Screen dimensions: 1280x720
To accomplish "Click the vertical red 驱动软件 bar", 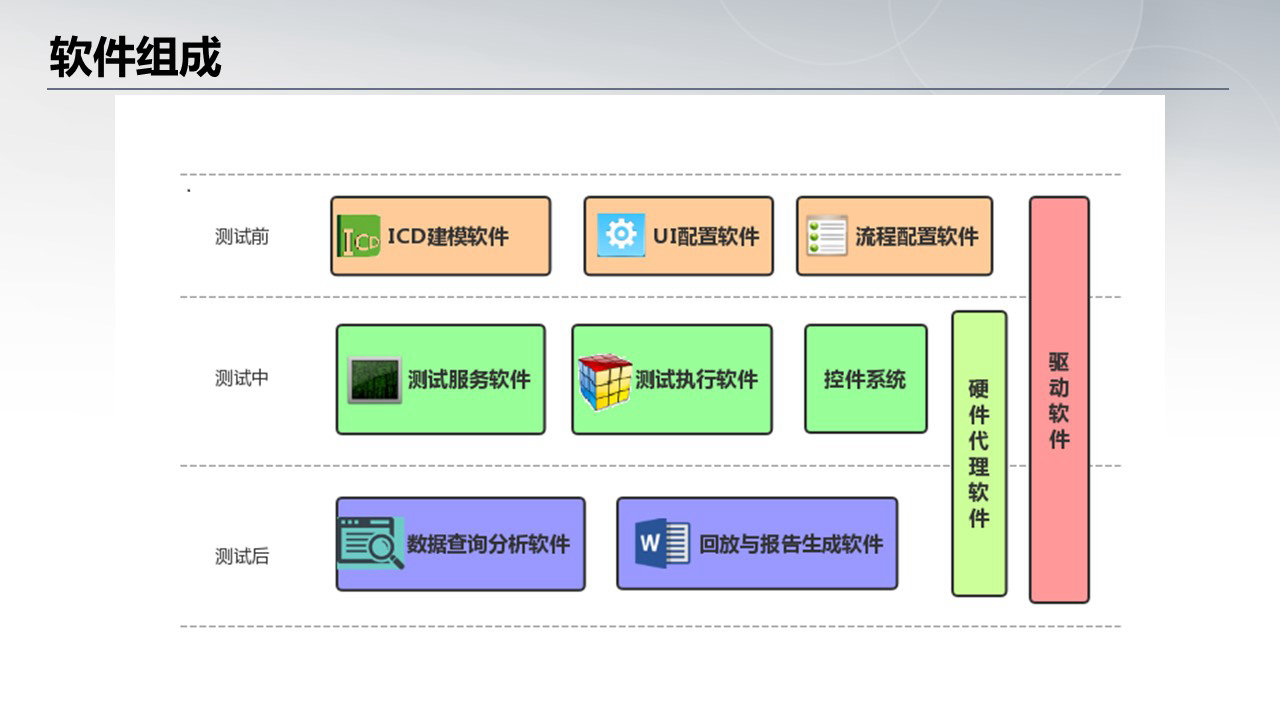I will point(1059,400).
